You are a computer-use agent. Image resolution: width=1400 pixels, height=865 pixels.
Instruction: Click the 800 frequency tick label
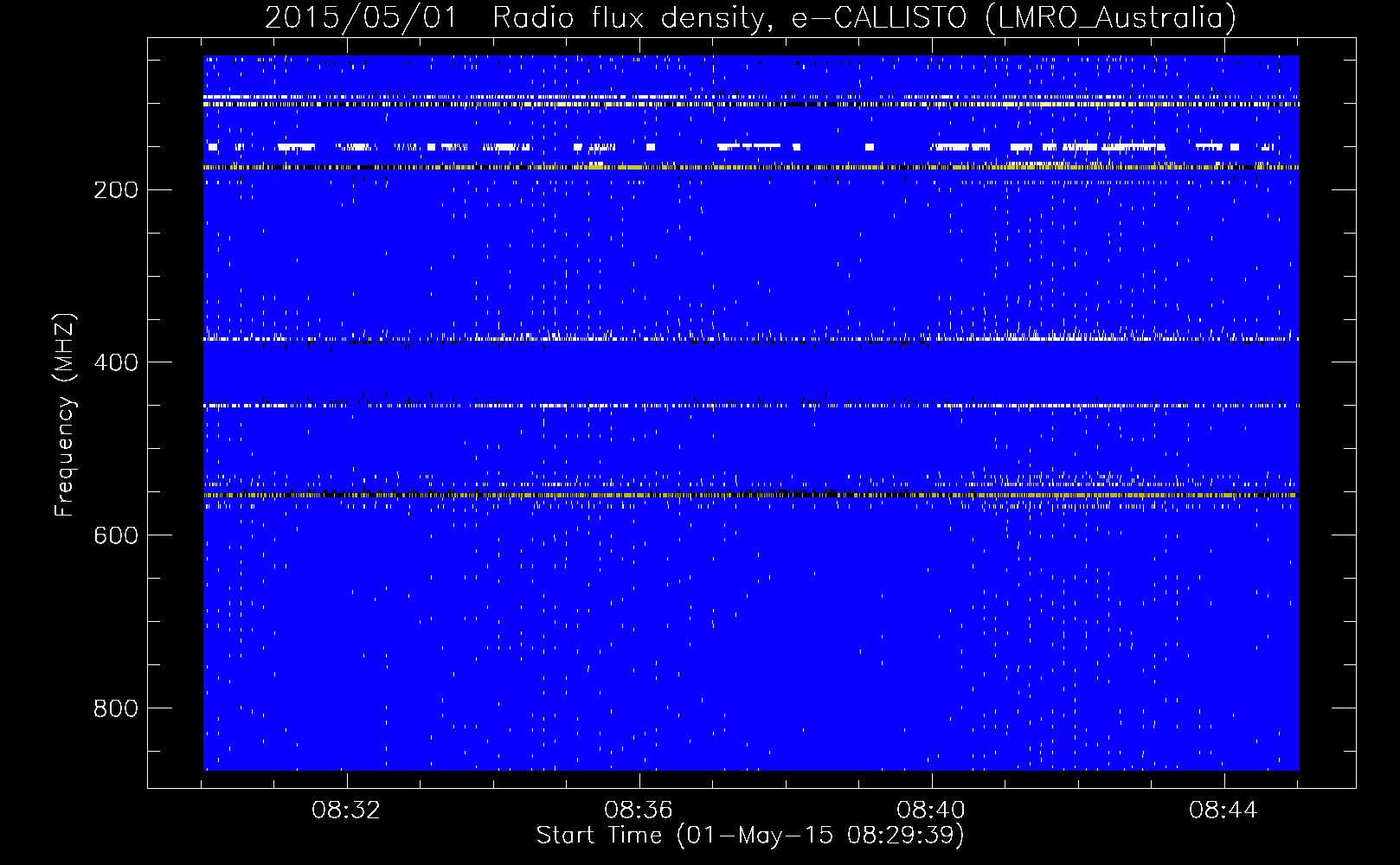115,708
